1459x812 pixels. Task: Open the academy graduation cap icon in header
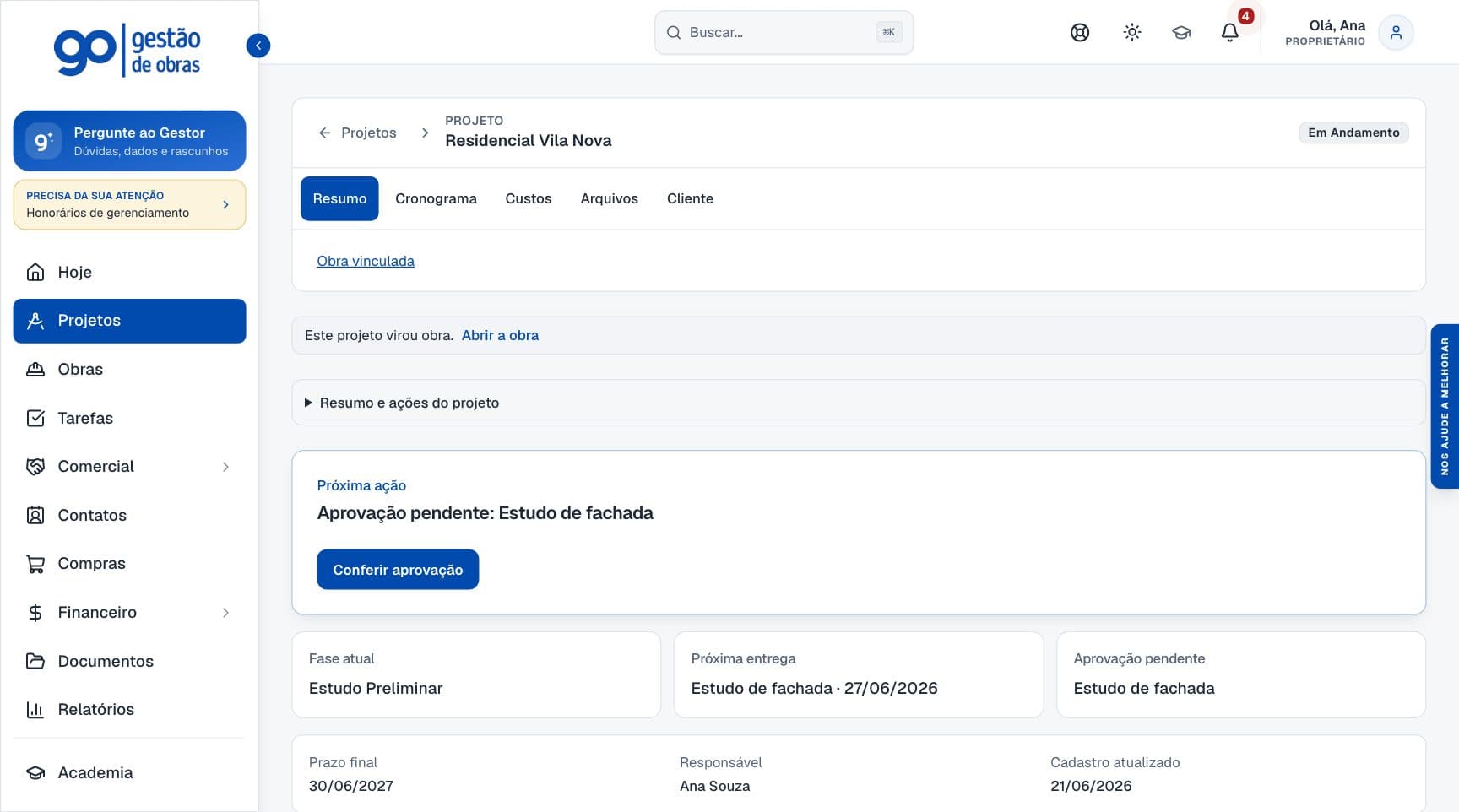(1181, 33)
